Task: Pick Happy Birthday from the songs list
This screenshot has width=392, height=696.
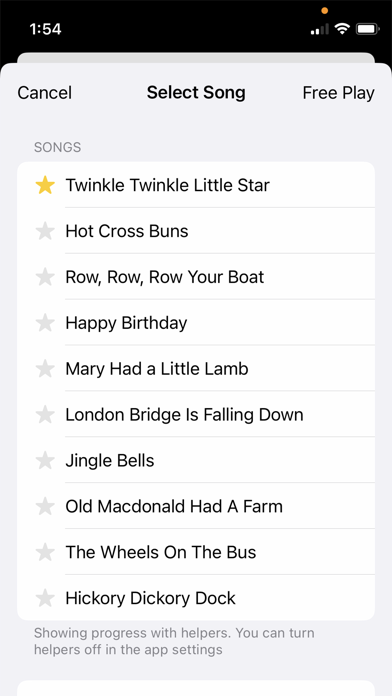Action: coord(196,323)
